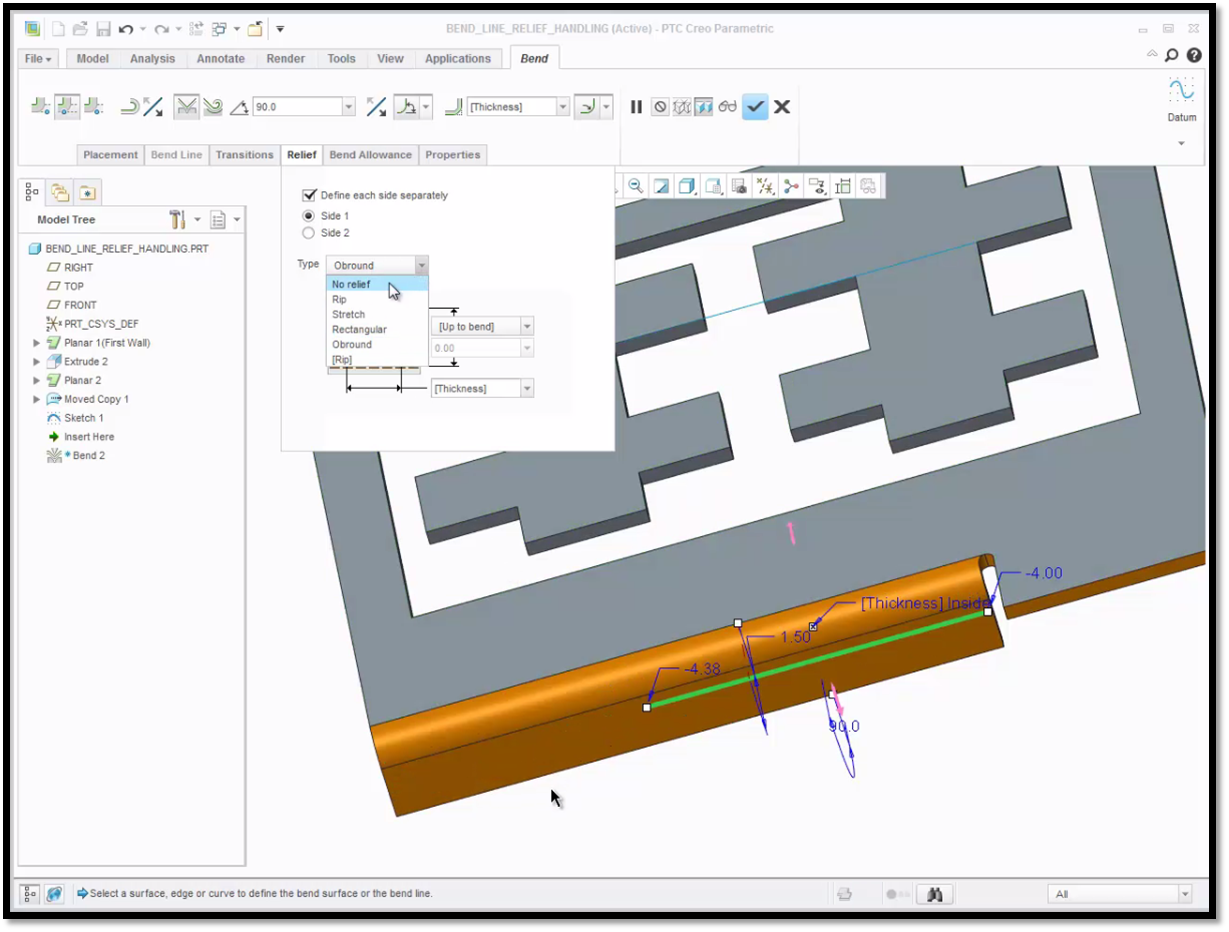Select first bend material side option icon
The image size is (1229, 932).
[x=41, y=106]
